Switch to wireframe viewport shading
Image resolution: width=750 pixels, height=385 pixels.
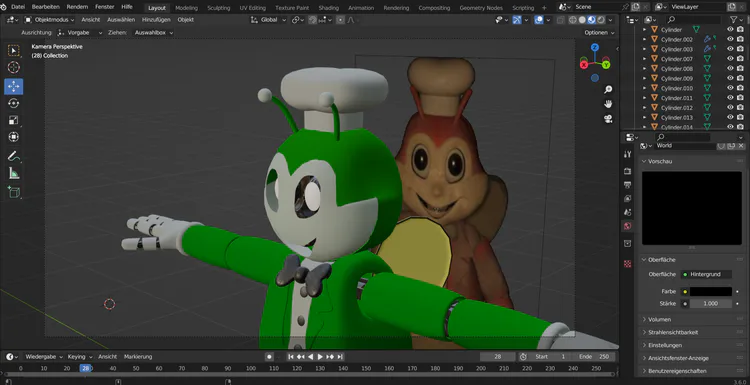573,20
